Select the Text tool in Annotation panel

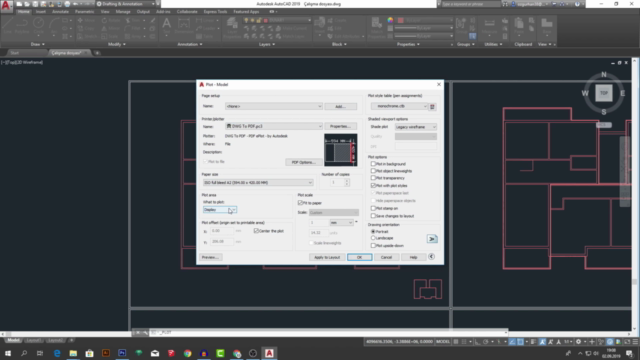click(167, 25)
